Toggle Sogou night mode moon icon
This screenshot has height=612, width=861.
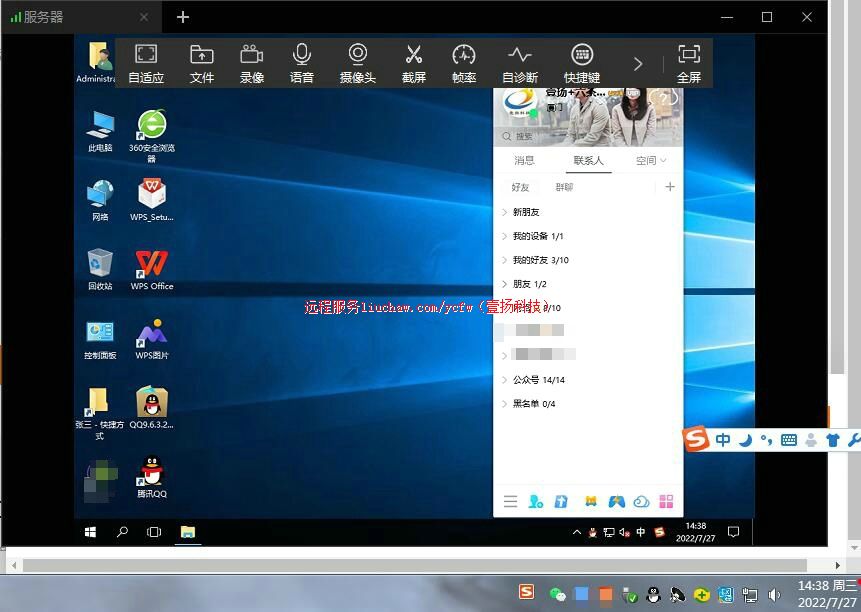pos(746,440)
